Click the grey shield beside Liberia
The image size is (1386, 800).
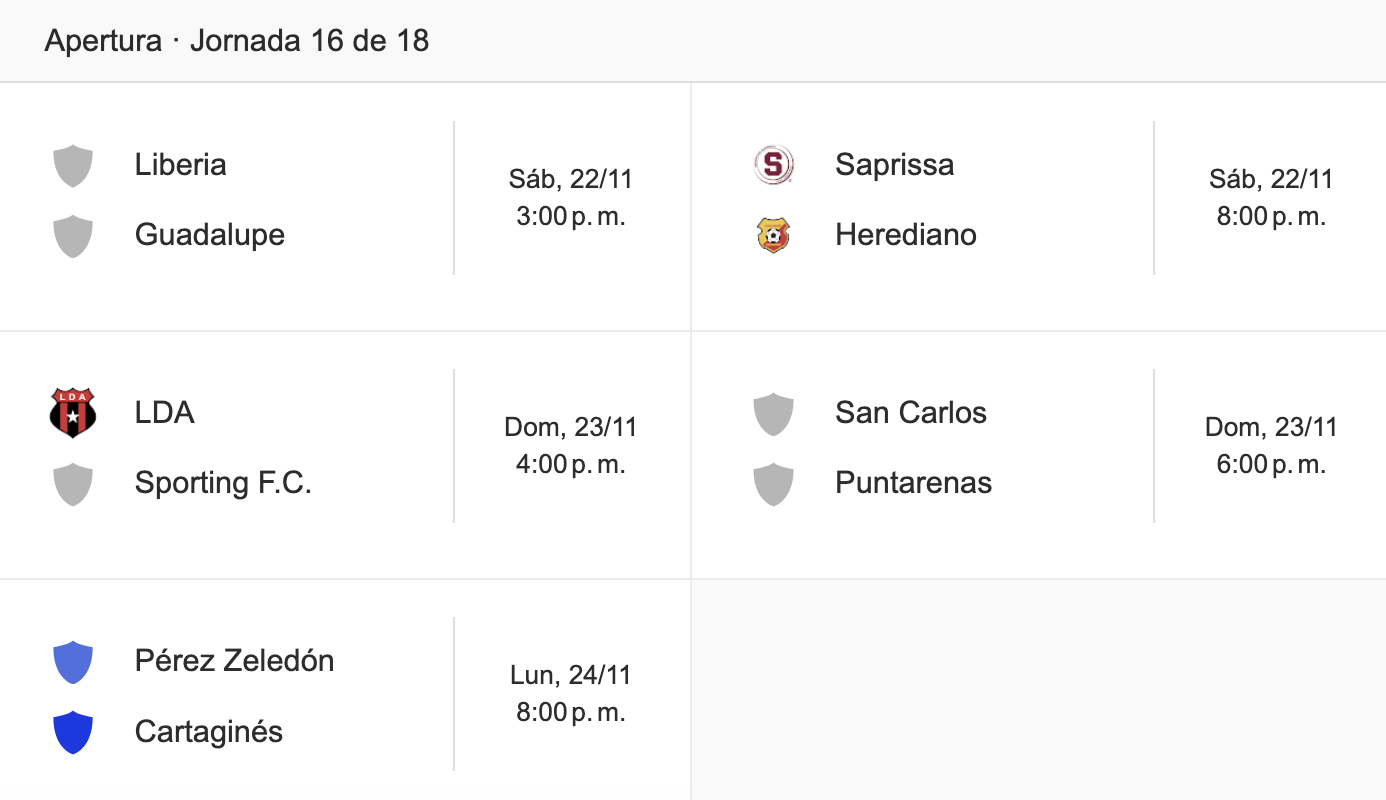(73, 165)
